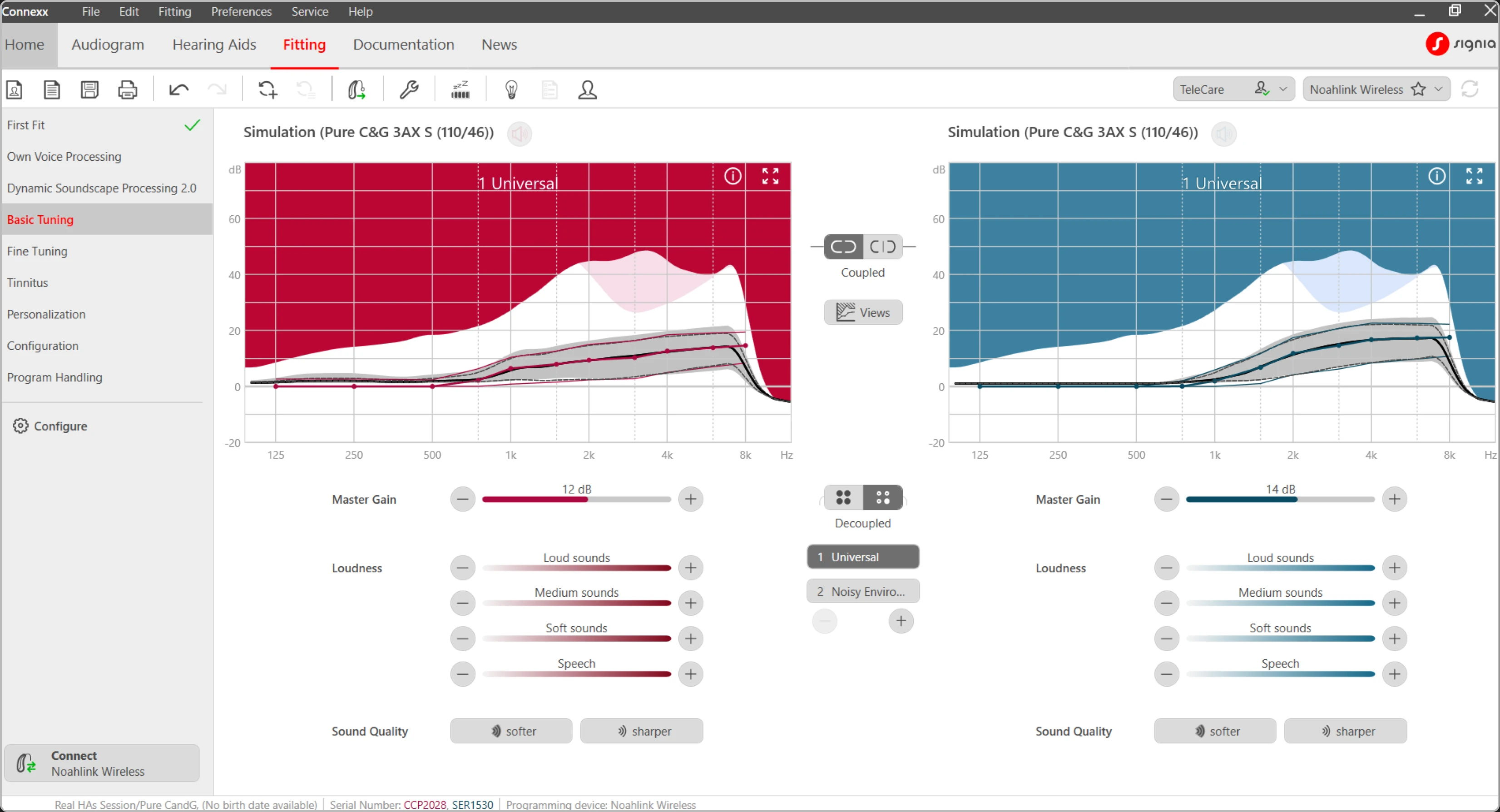Image resolution: width=1500 pixels, height=812 pixels.
Task: Select the coupled programs four-dot toggle
Action: point(843,497)
